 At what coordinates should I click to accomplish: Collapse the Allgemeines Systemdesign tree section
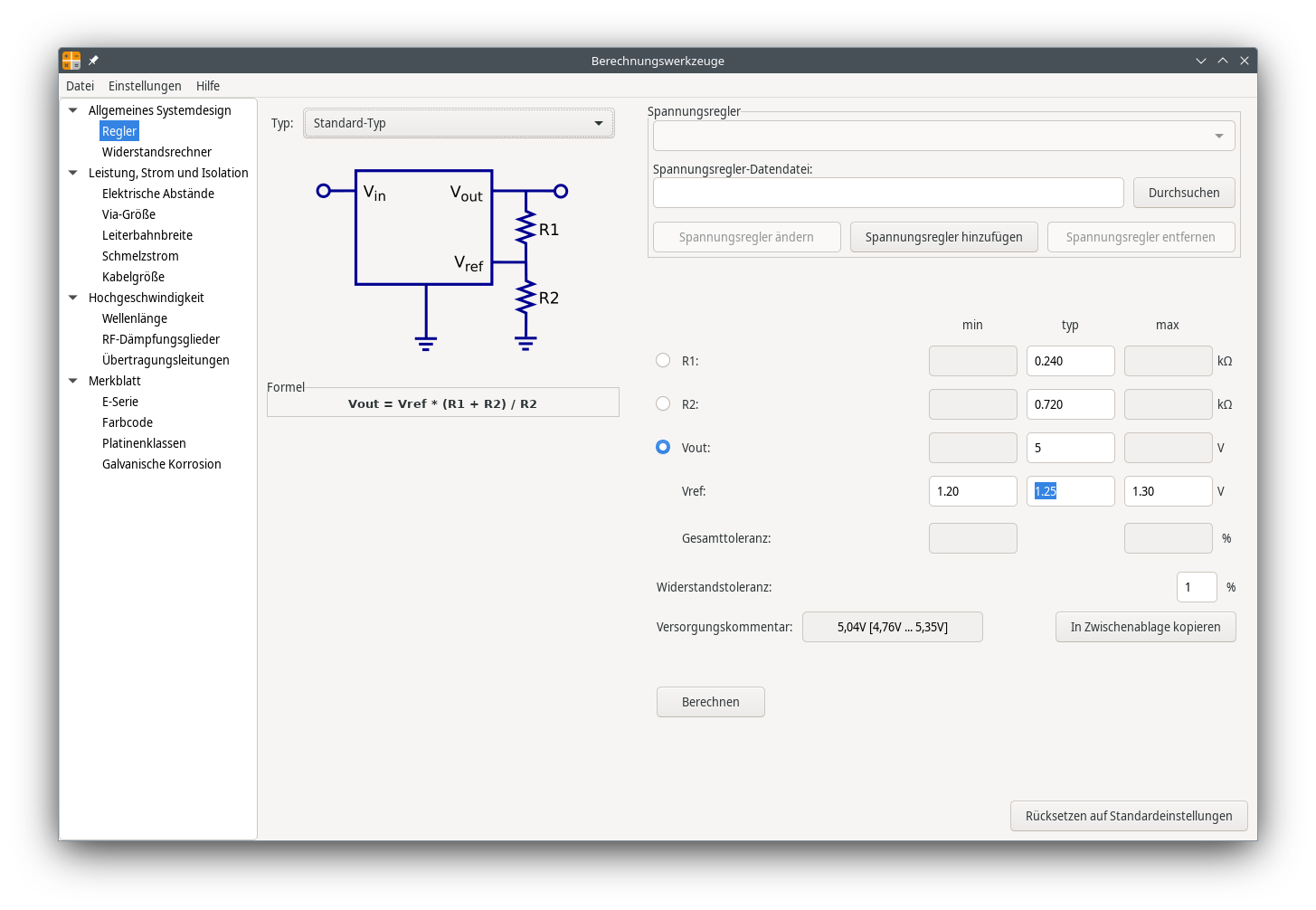[73, 110]
